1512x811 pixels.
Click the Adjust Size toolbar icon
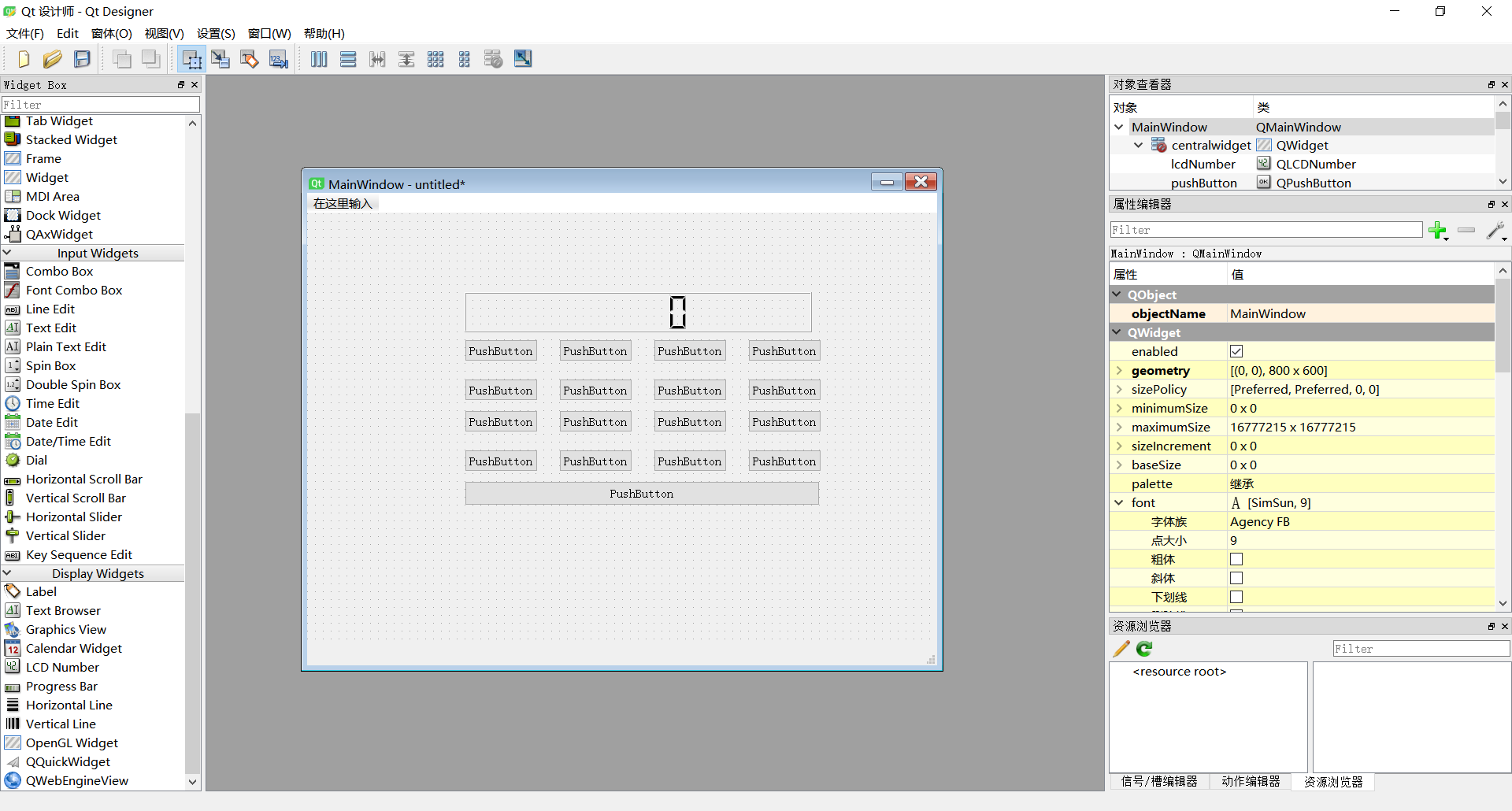(x=522, y=58)
